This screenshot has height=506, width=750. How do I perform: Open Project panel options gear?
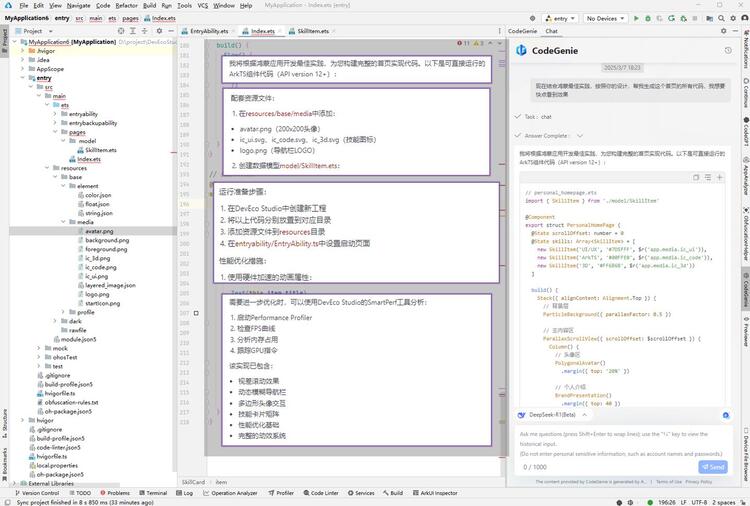(x=159, y=31)
